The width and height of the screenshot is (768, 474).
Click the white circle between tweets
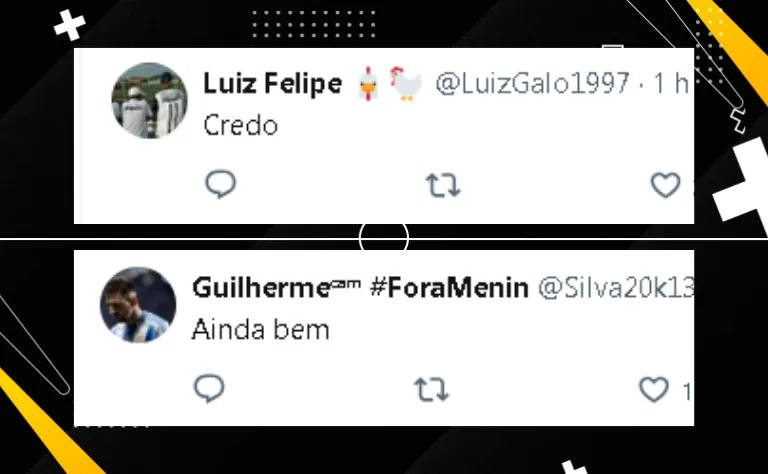pyautogui.click(x=384, y=238)
